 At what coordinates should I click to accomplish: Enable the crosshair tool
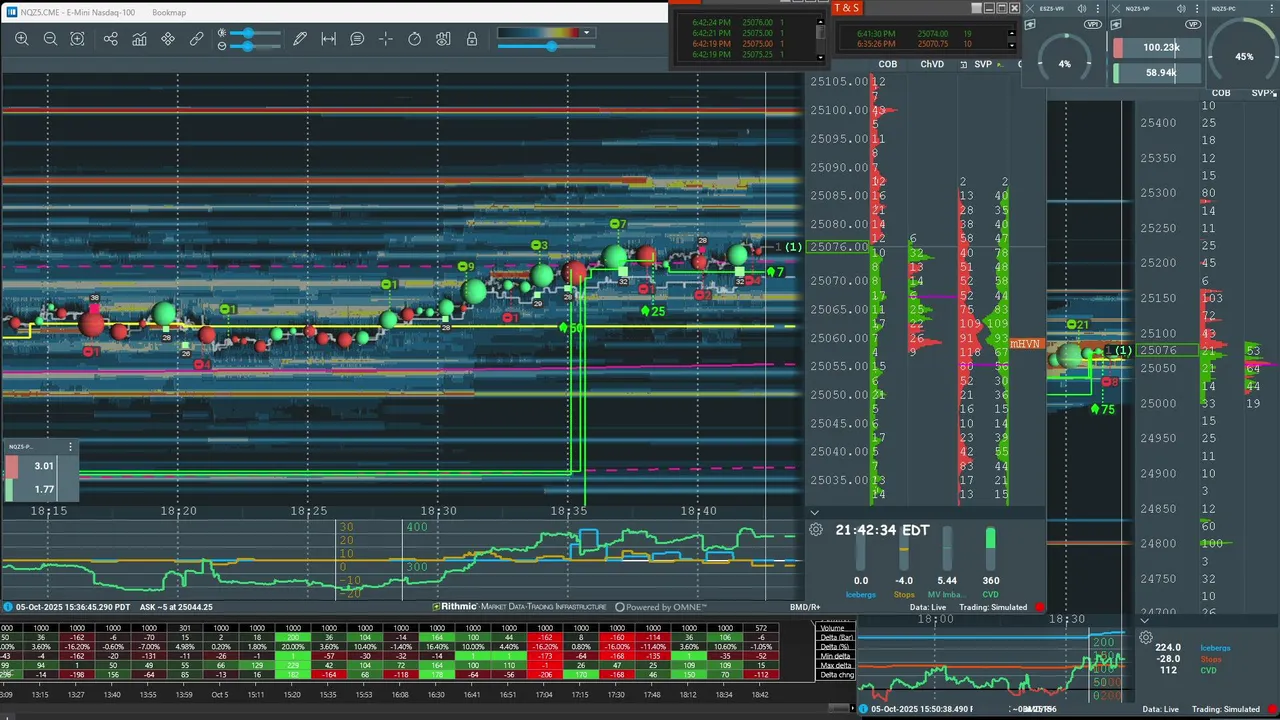click(x=385, y=39)
